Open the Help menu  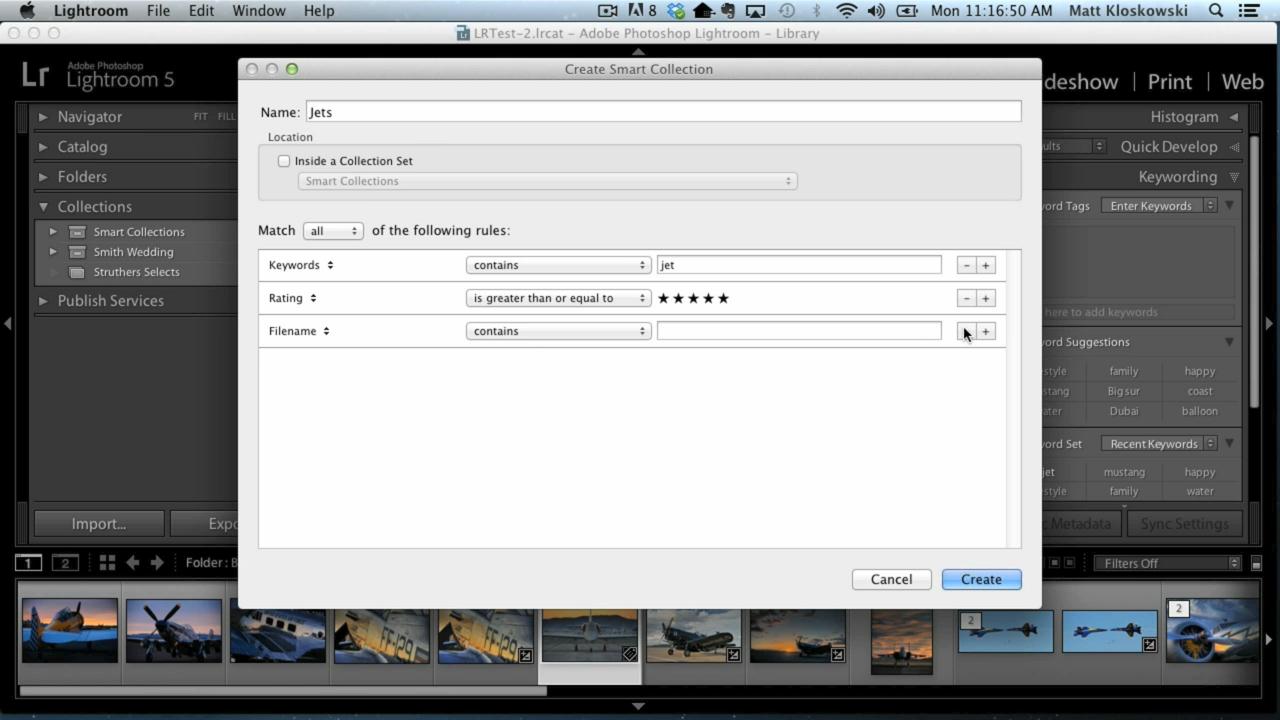pos(319,11)
